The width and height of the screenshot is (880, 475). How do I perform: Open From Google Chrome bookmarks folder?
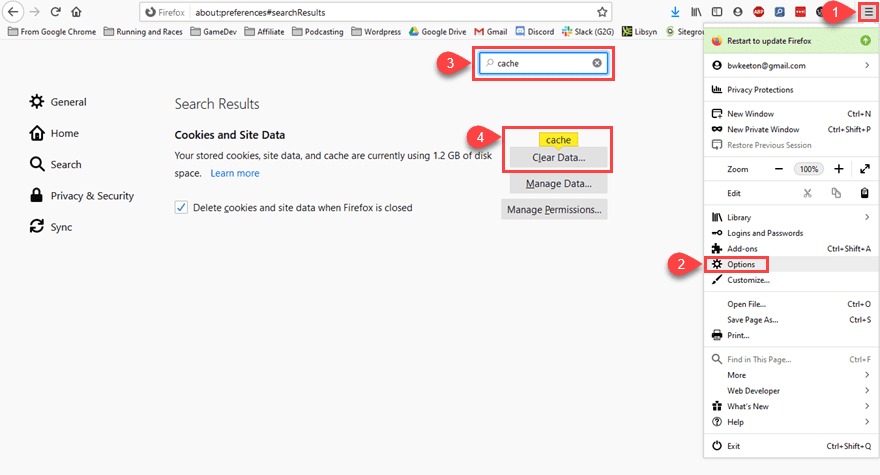[52, 31]
